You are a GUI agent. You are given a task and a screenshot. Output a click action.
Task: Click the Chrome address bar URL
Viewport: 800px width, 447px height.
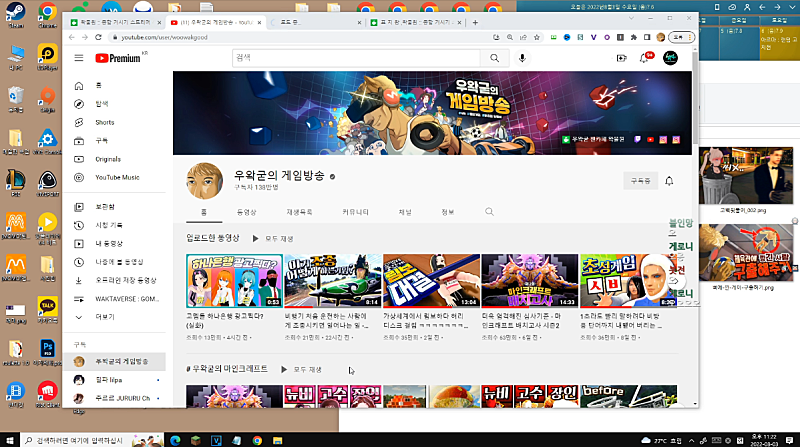click(164, 37)
